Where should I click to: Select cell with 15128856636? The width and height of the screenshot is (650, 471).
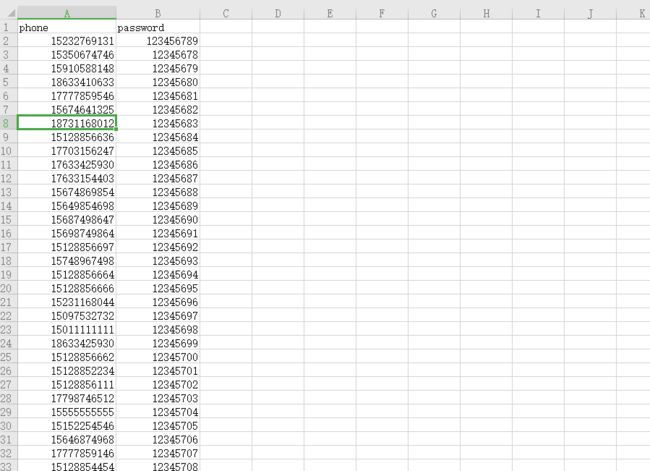[x=67, y=137]
